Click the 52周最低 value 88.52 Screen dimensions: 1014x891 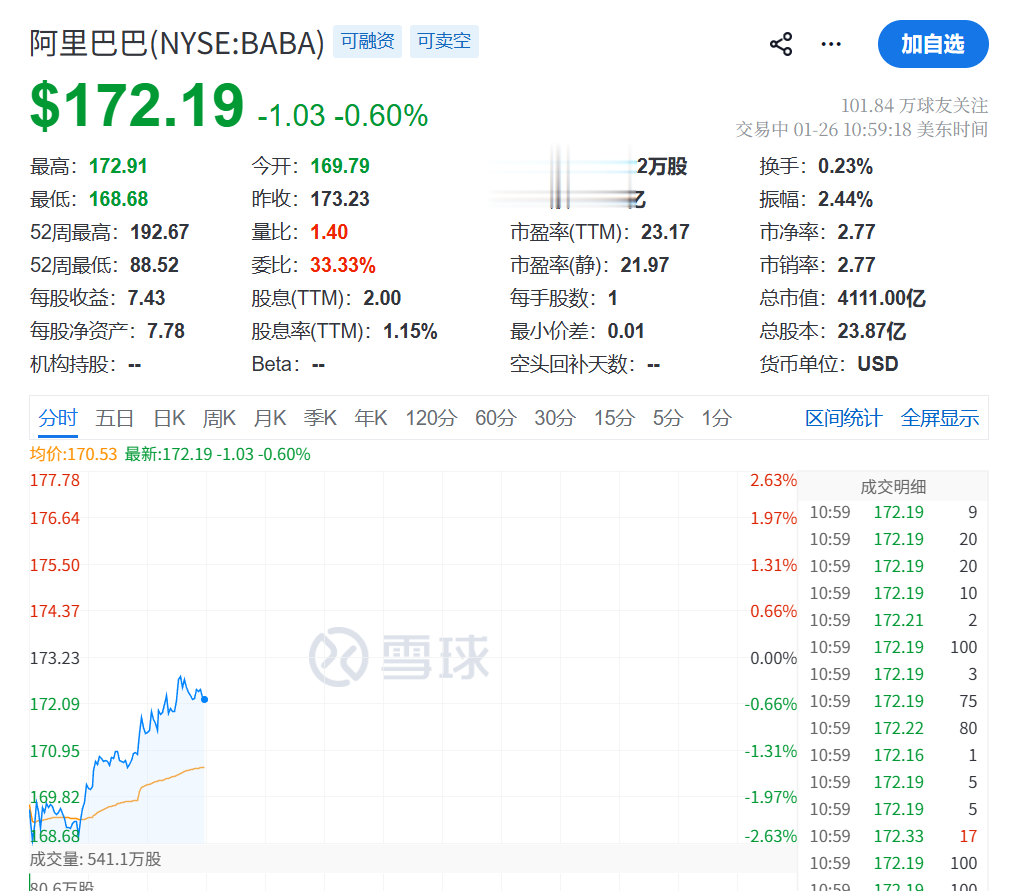tap(155, 265)
